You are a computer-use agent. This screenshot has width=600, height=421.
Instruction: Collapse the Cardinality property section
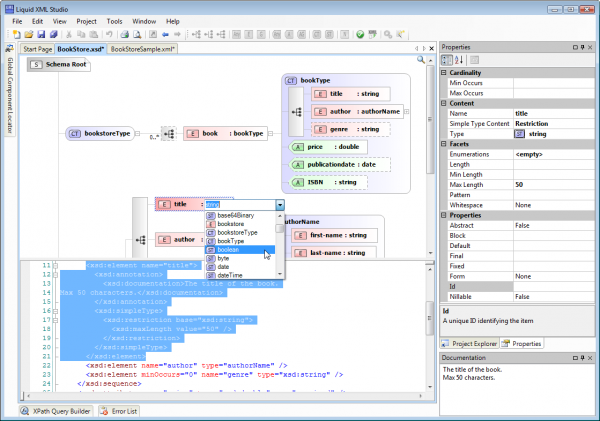445,73
